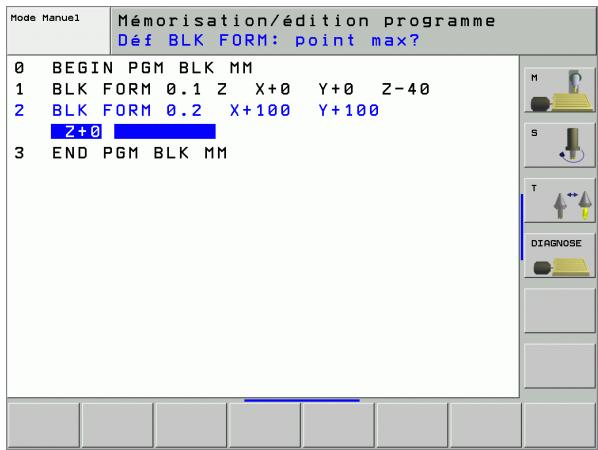Select line 3 END PGM BLK MM
Viewport: 598px width, 450px height.
121,153
